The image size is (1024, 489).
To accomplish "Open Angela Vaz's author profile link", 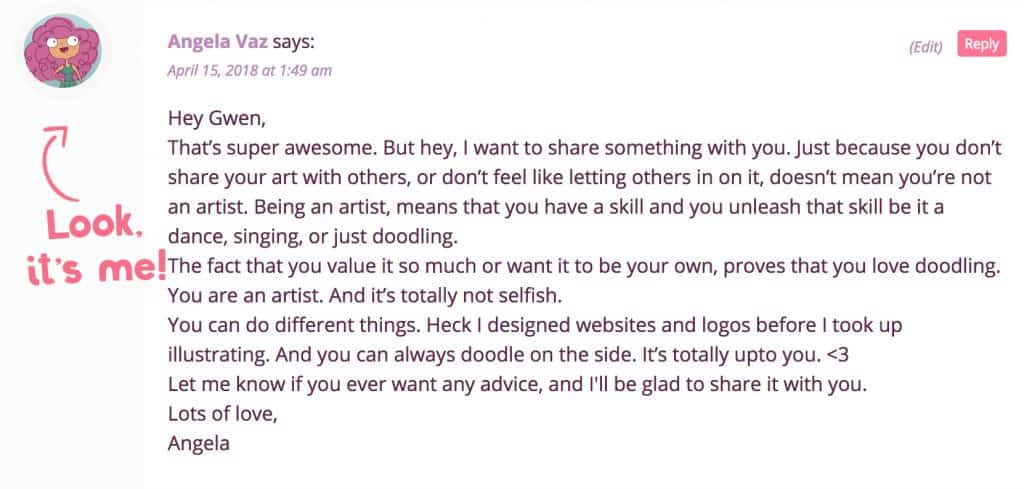I will [217, 42].
